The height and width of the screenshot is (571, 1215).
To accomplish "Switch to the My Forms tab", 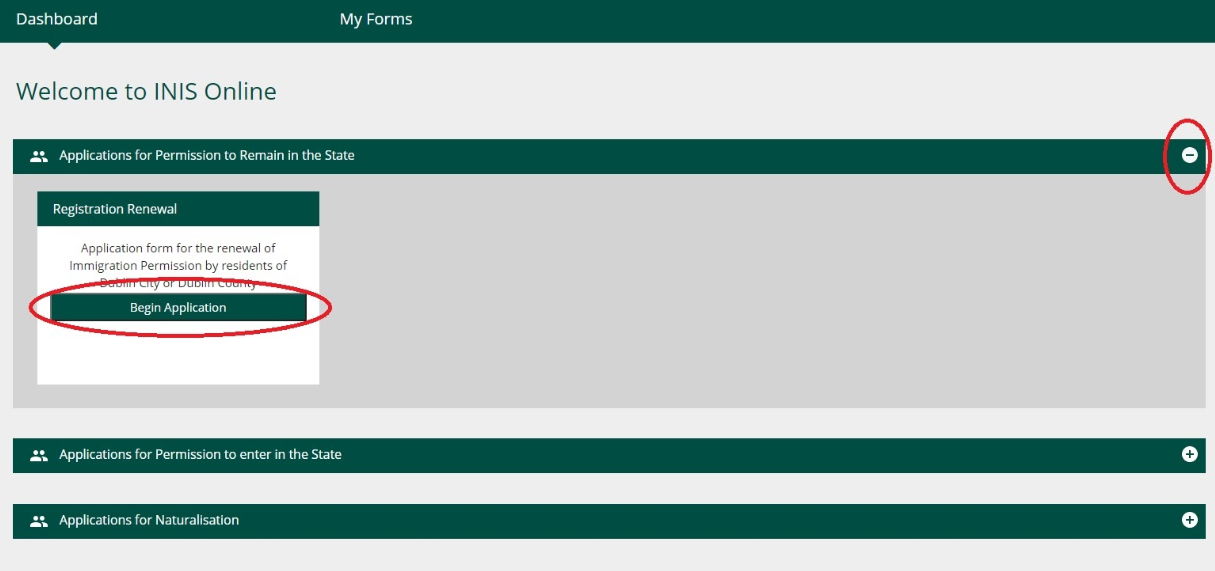I will (376, 19).
